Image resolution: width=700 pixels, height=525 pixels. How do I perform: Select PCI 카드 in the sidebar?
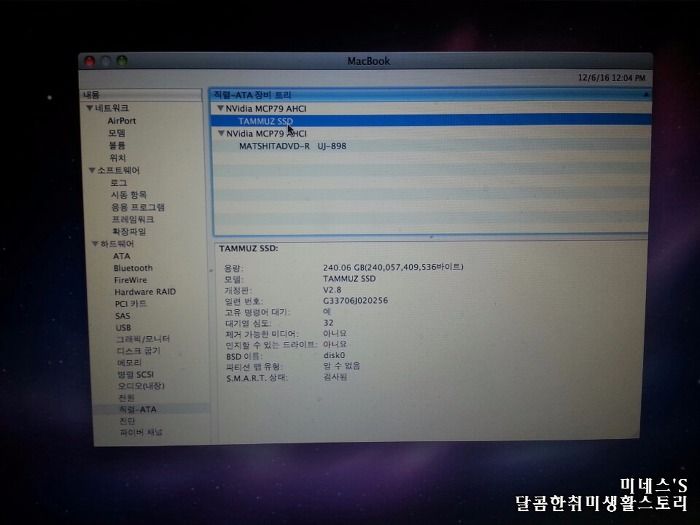click(x=130, y=304)
